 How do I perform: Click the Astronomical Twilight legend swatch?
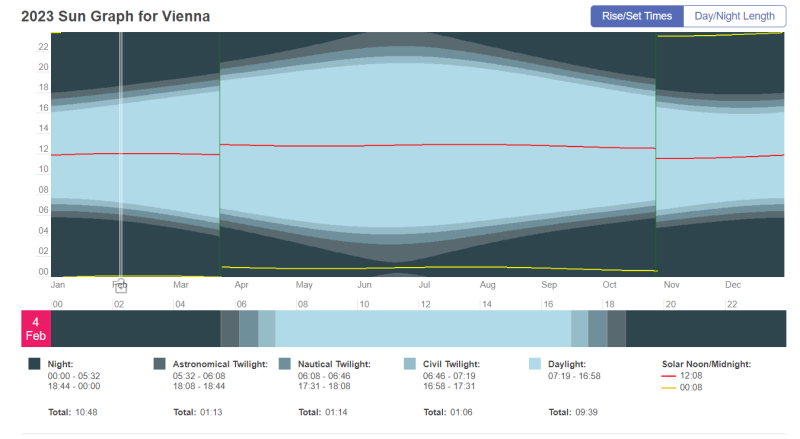tap(159, 364)
